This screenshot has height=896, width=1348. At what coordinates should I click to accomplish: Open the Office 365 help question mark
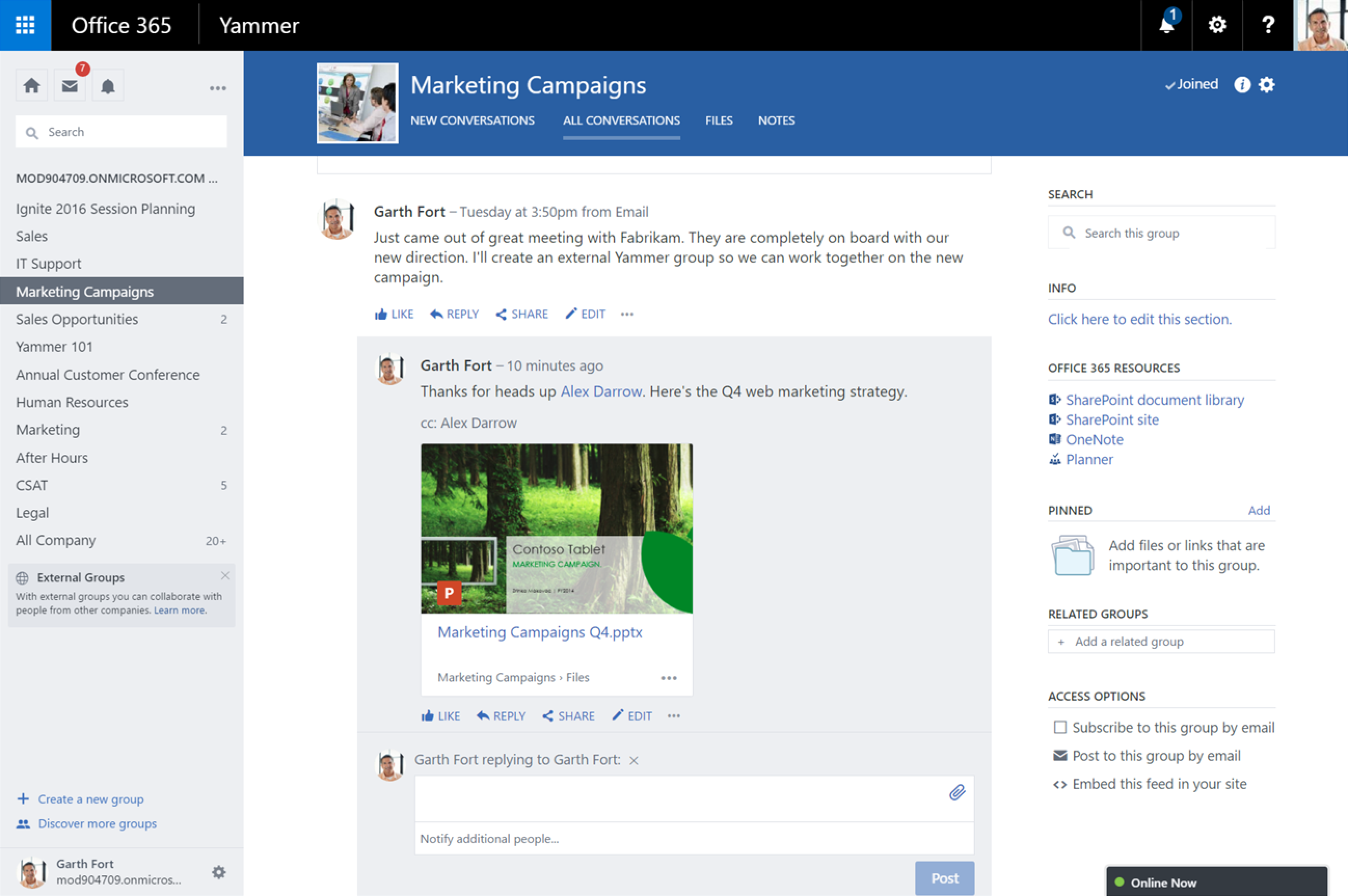[x=1268, y=25]
